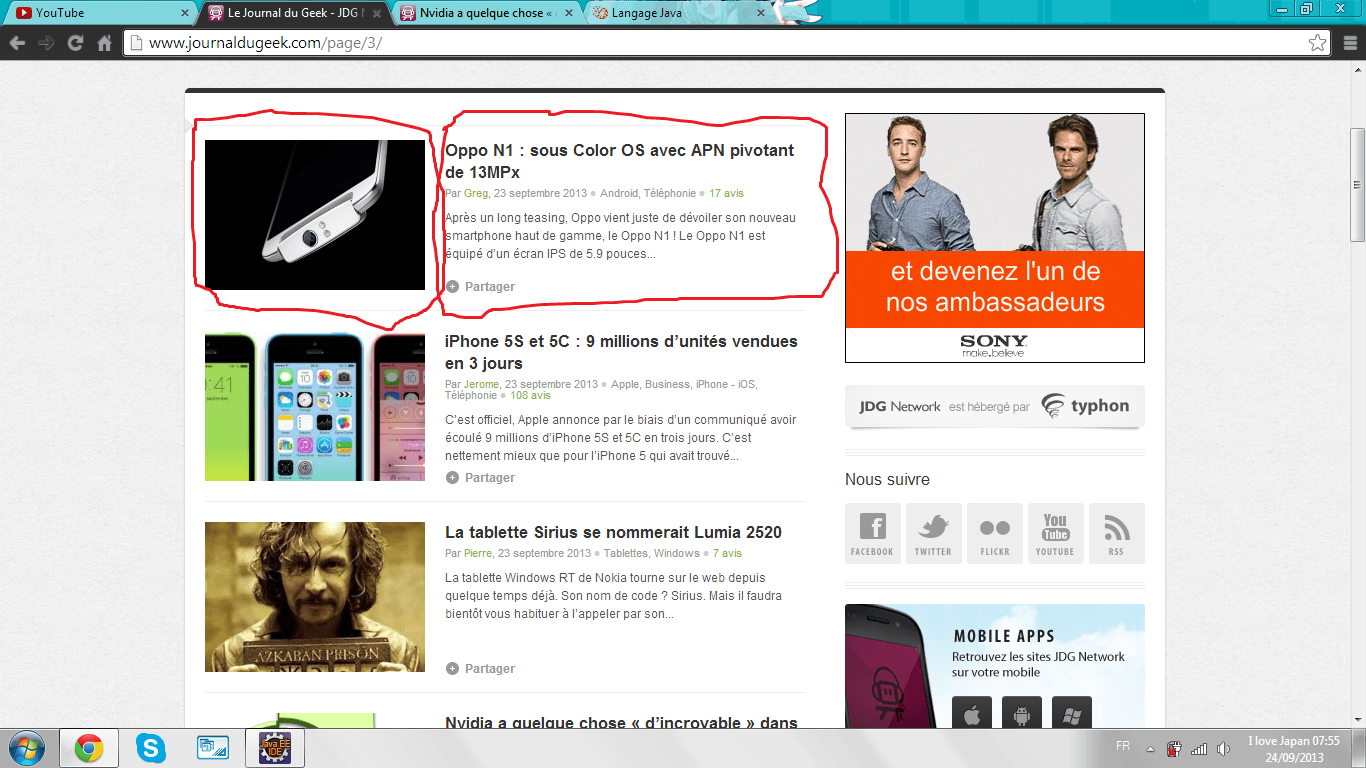The width and height of the screenshot is (1366, 768).
Task: Click the Windows mobile app icon
Action: coord(1071,713)
